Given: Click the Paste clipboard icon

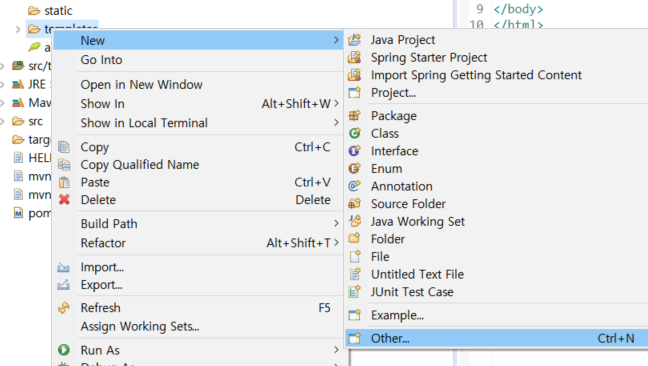Looking at the screenshot, I should (64, 182).
